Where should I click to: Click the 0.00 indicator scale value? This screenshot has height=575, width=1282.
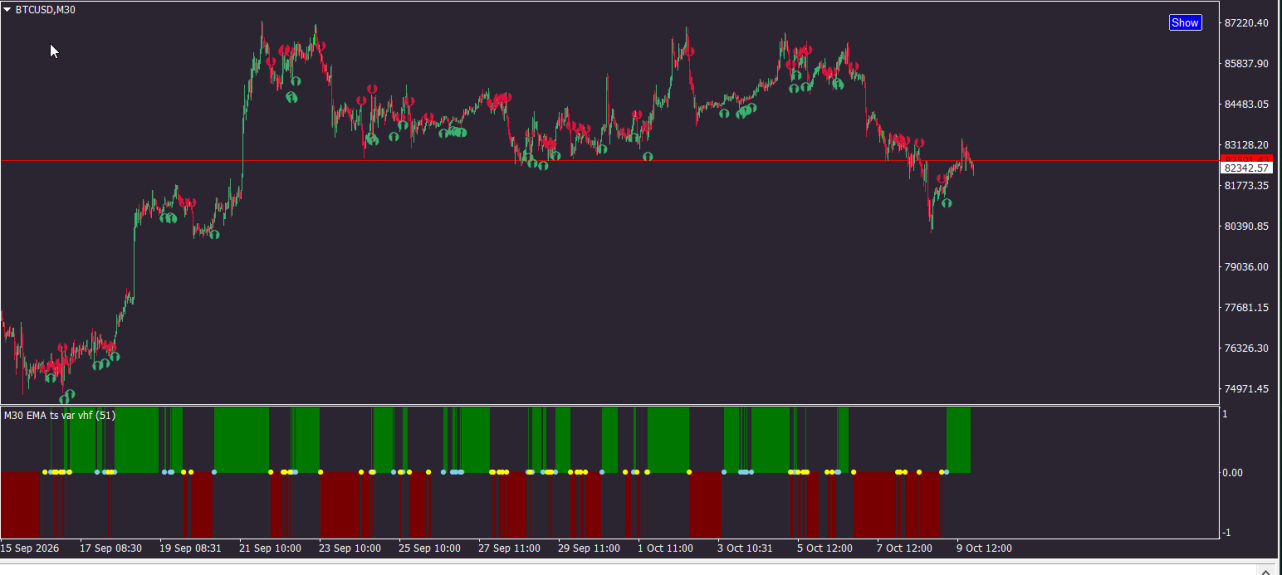point(1234,473)
